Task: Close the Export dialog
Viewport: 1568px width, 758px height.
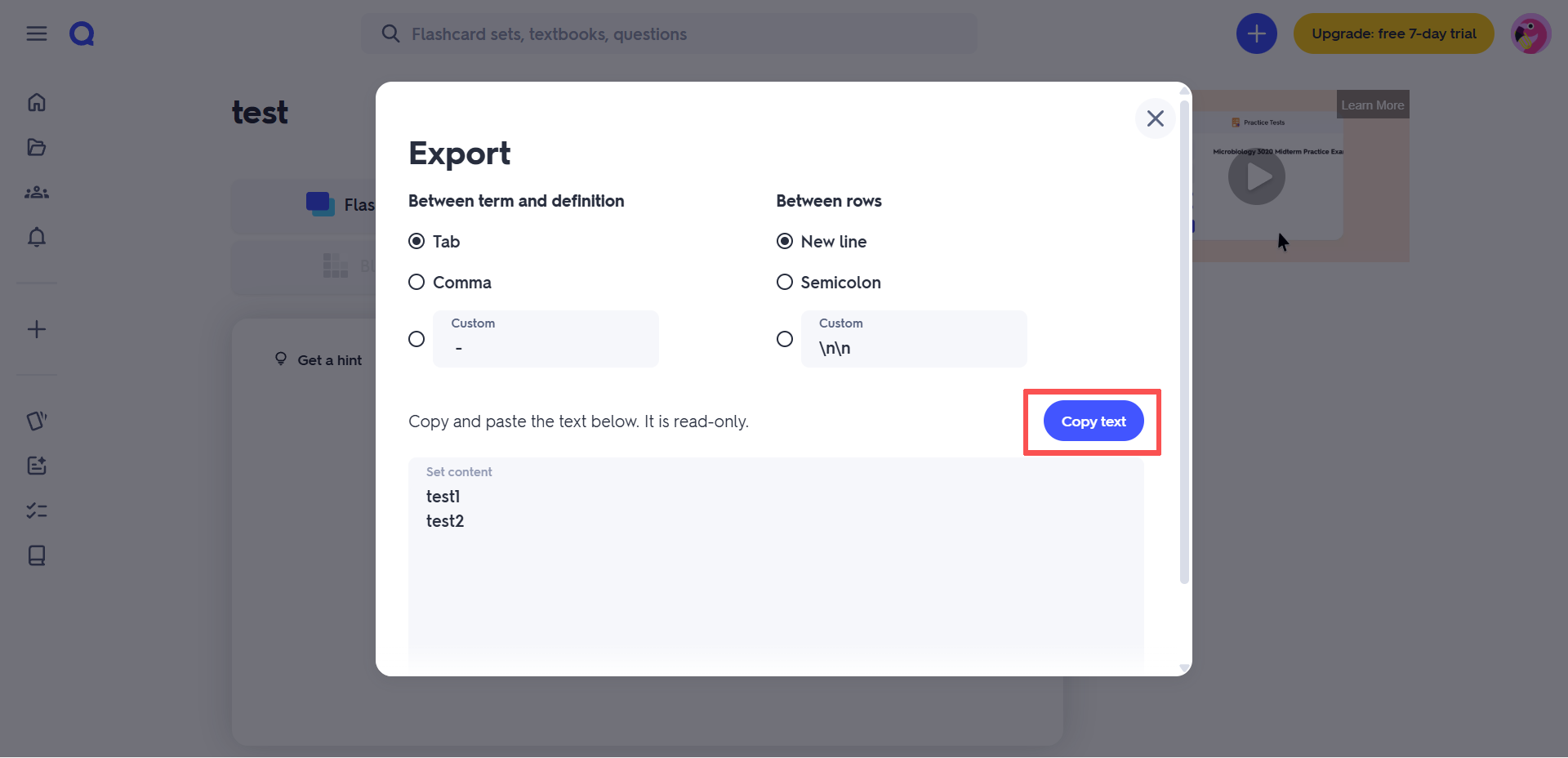Action: point(1156,118)
